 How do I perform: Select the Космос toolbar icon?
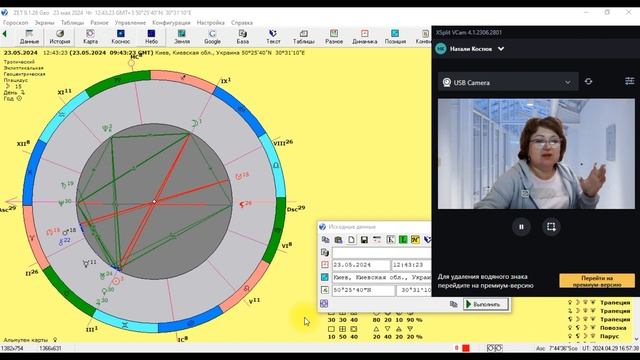120,37
